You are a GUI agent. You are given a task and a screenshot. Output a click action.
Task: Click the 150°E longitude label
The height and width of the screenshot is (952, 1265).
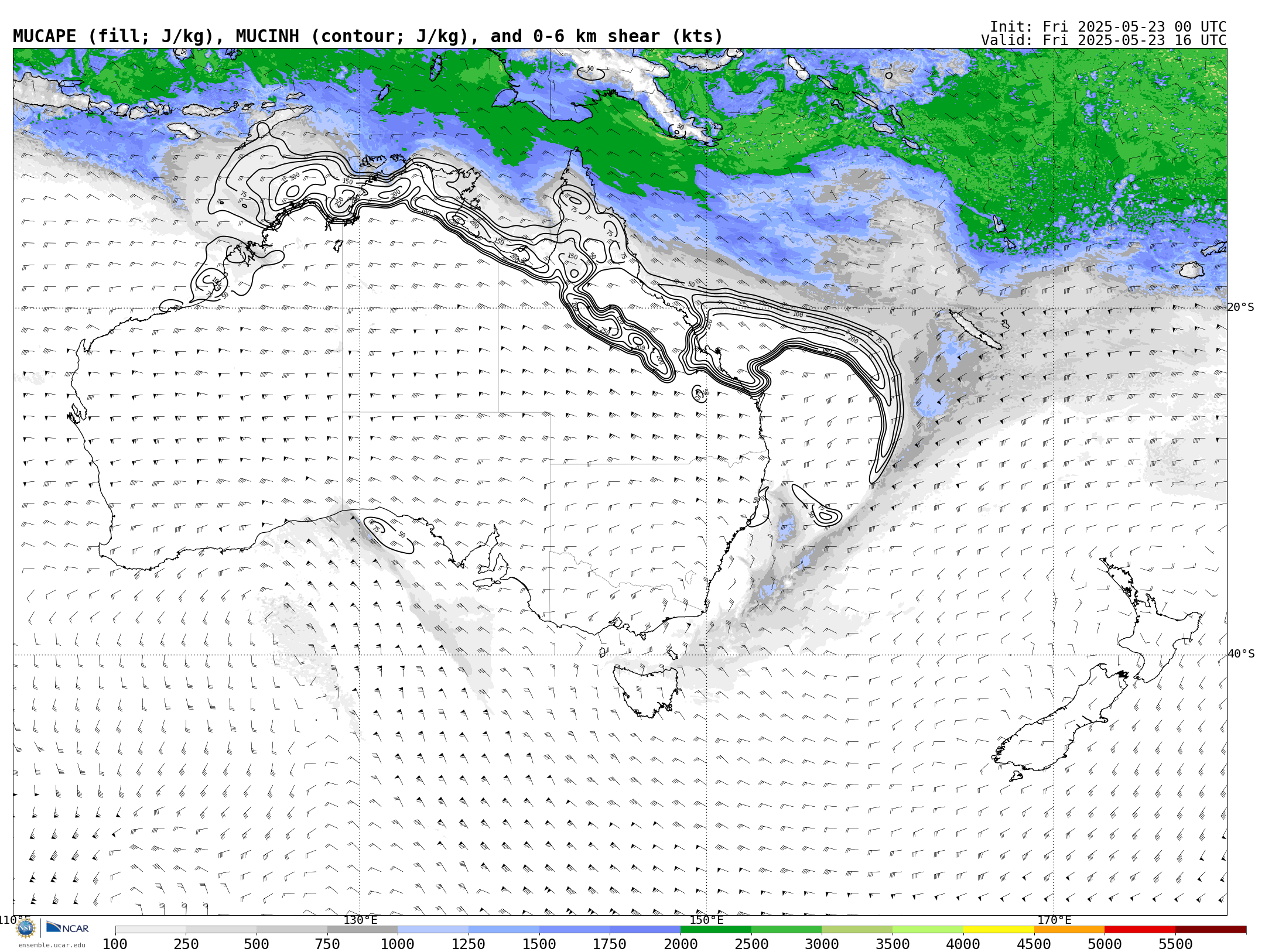(707, 920)
